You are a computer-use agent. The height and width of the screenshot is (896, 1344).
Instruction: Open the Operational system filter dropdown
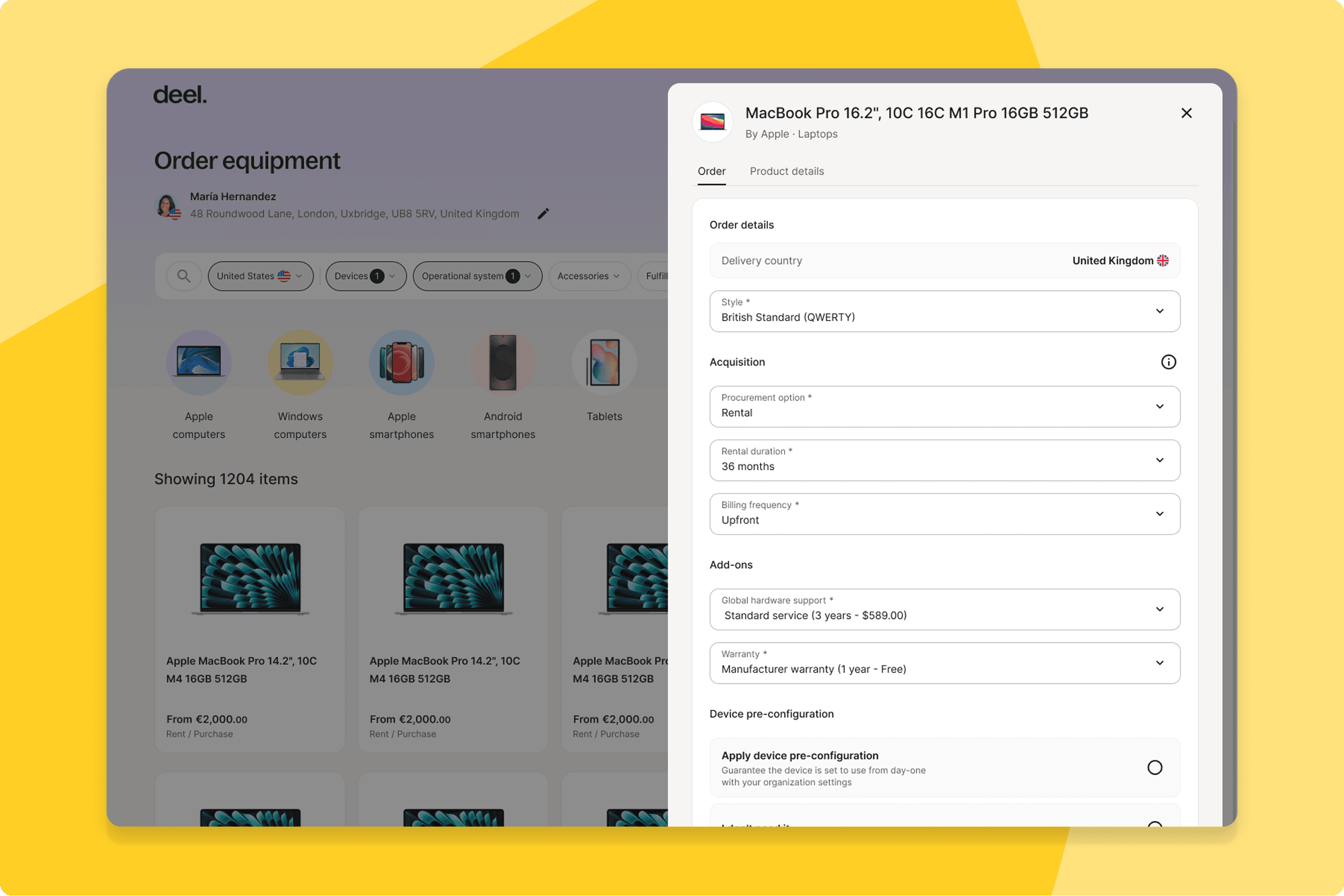tap(477, 276)
